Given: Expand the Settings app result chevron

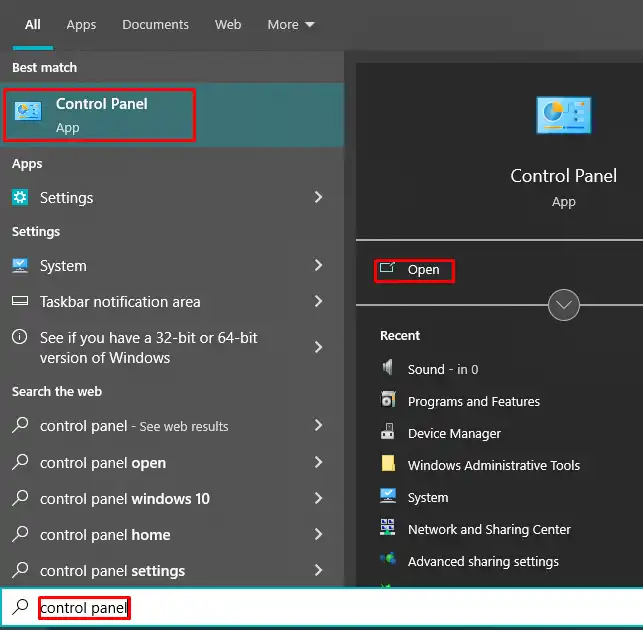Looking at the screenshot, I should [318, 198].
